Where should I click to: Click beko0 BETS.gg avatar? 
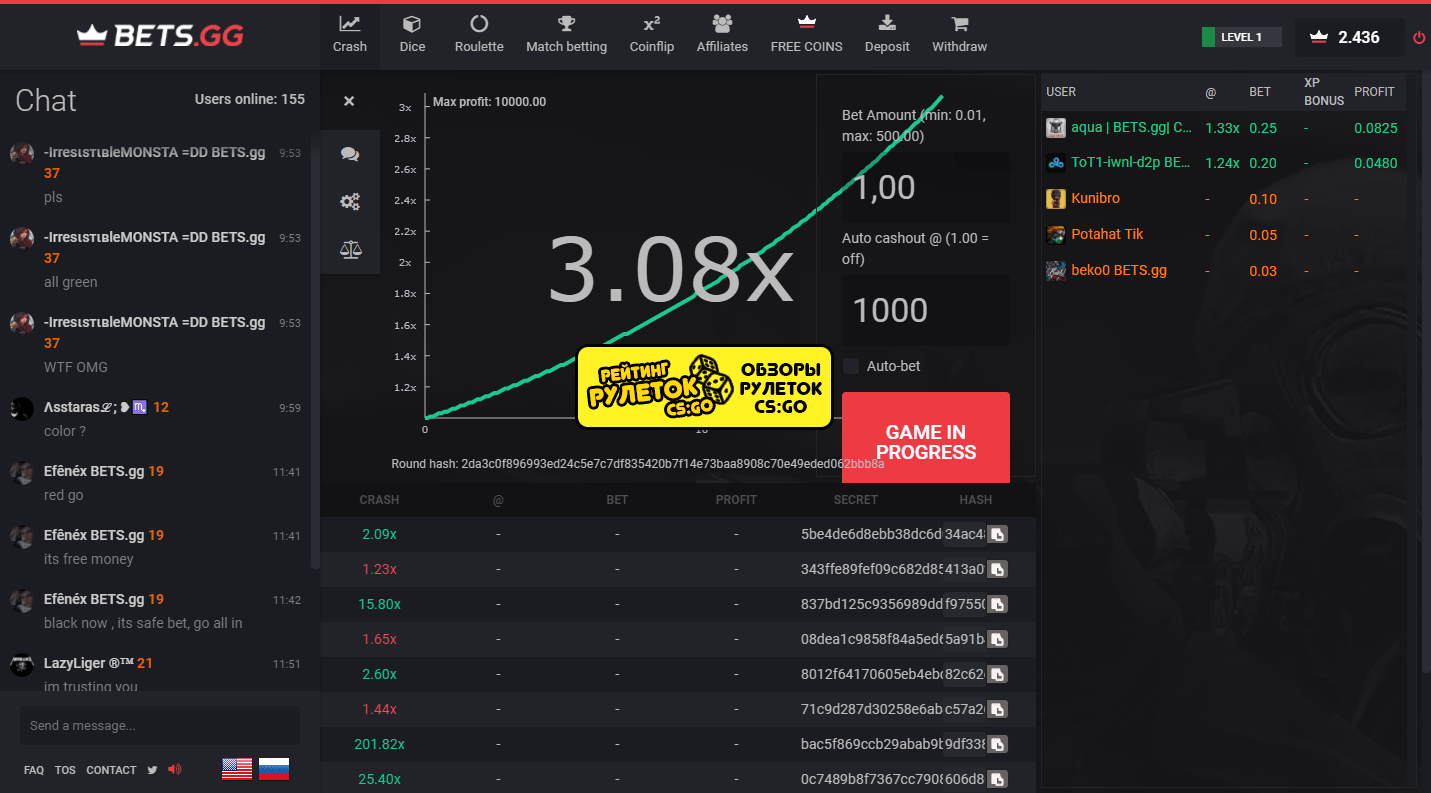(1056, 271)
